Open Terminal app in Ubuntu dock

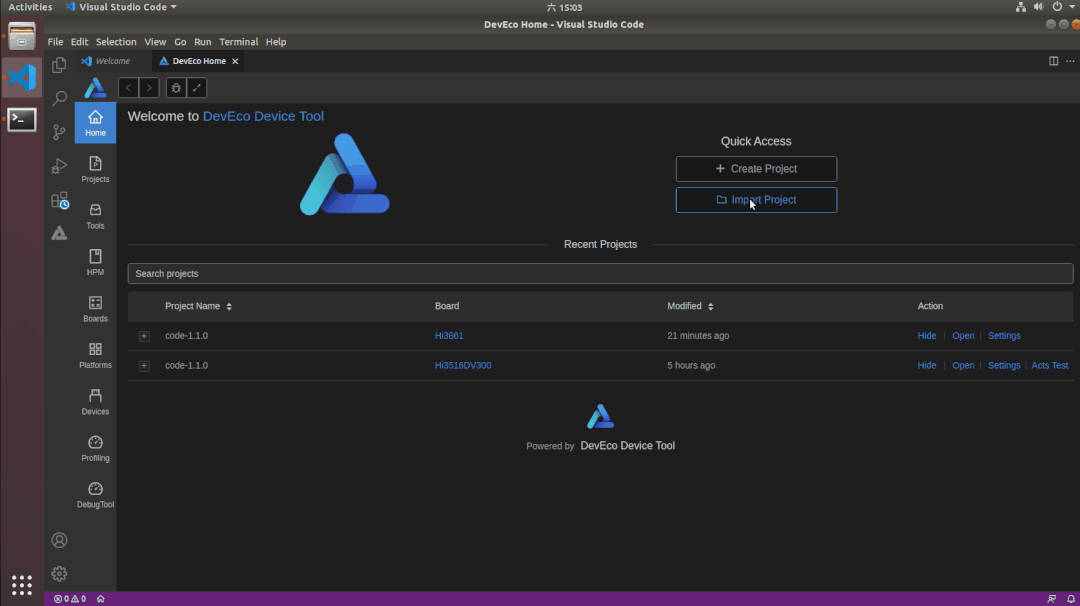click(x=22, y=120)
